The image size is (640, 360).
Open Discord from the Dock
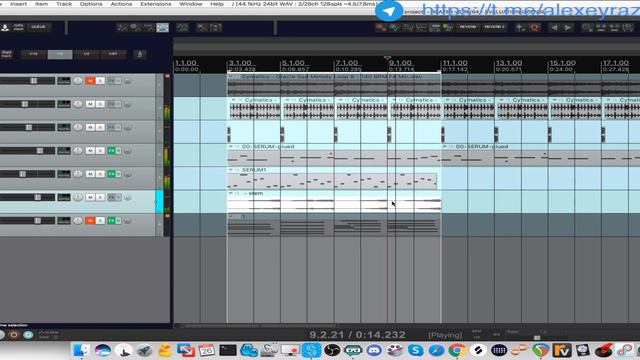[x=373, y=350]
